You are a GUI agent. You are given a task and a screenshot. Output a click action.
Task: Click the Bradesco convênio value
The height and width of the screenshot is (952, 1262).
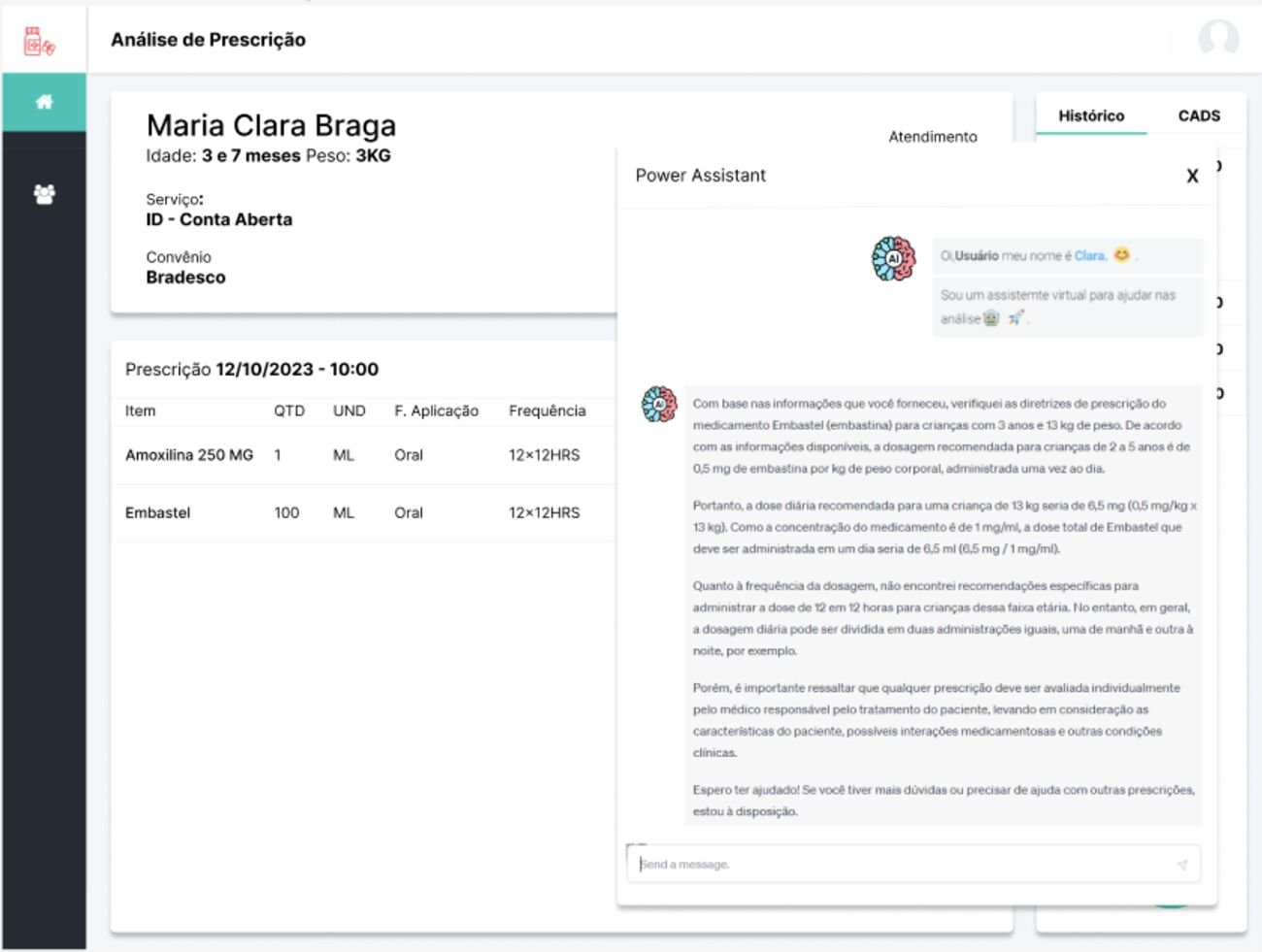[185, 278]
